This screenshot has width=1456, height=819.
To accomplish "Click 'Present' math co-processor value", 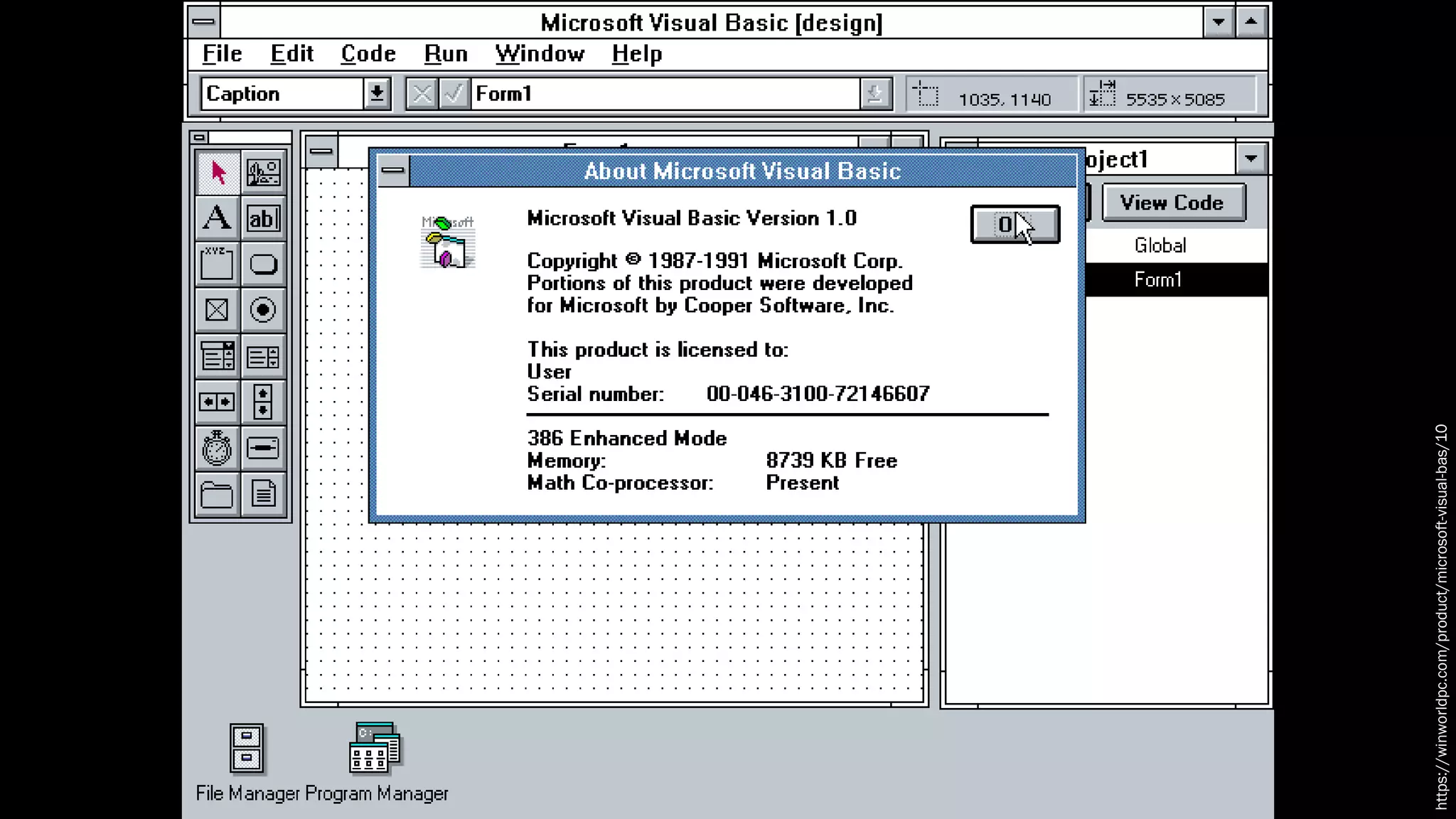I will (x=803, y=483).
